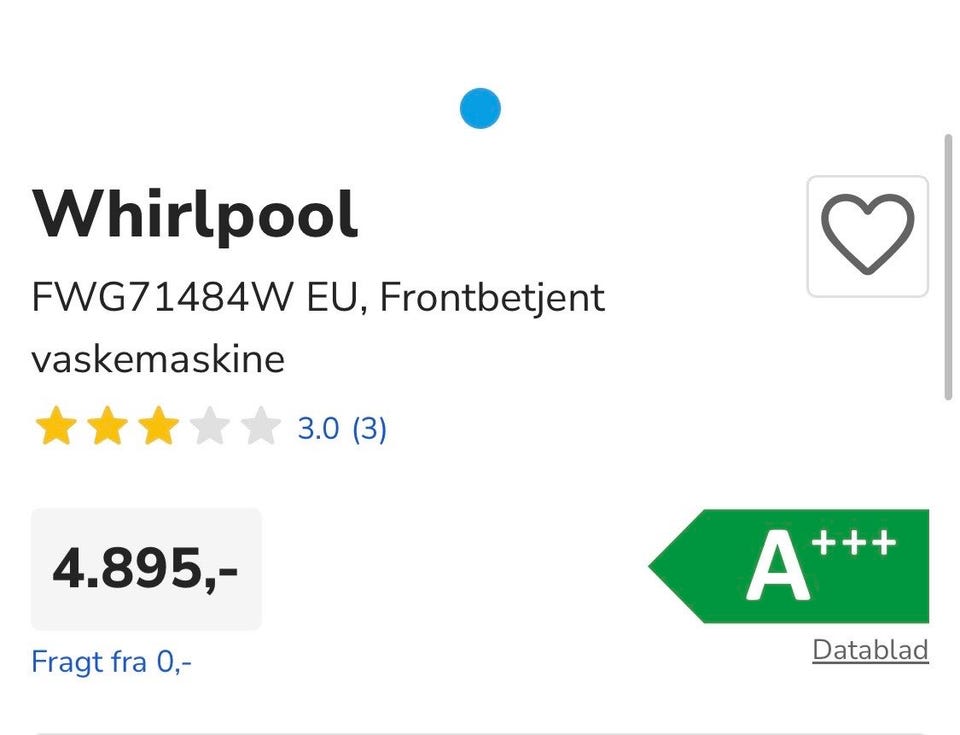The width and height of the screenshot is (960, 735).
Task: Open the Datablad link
Action: pos(870,650)
